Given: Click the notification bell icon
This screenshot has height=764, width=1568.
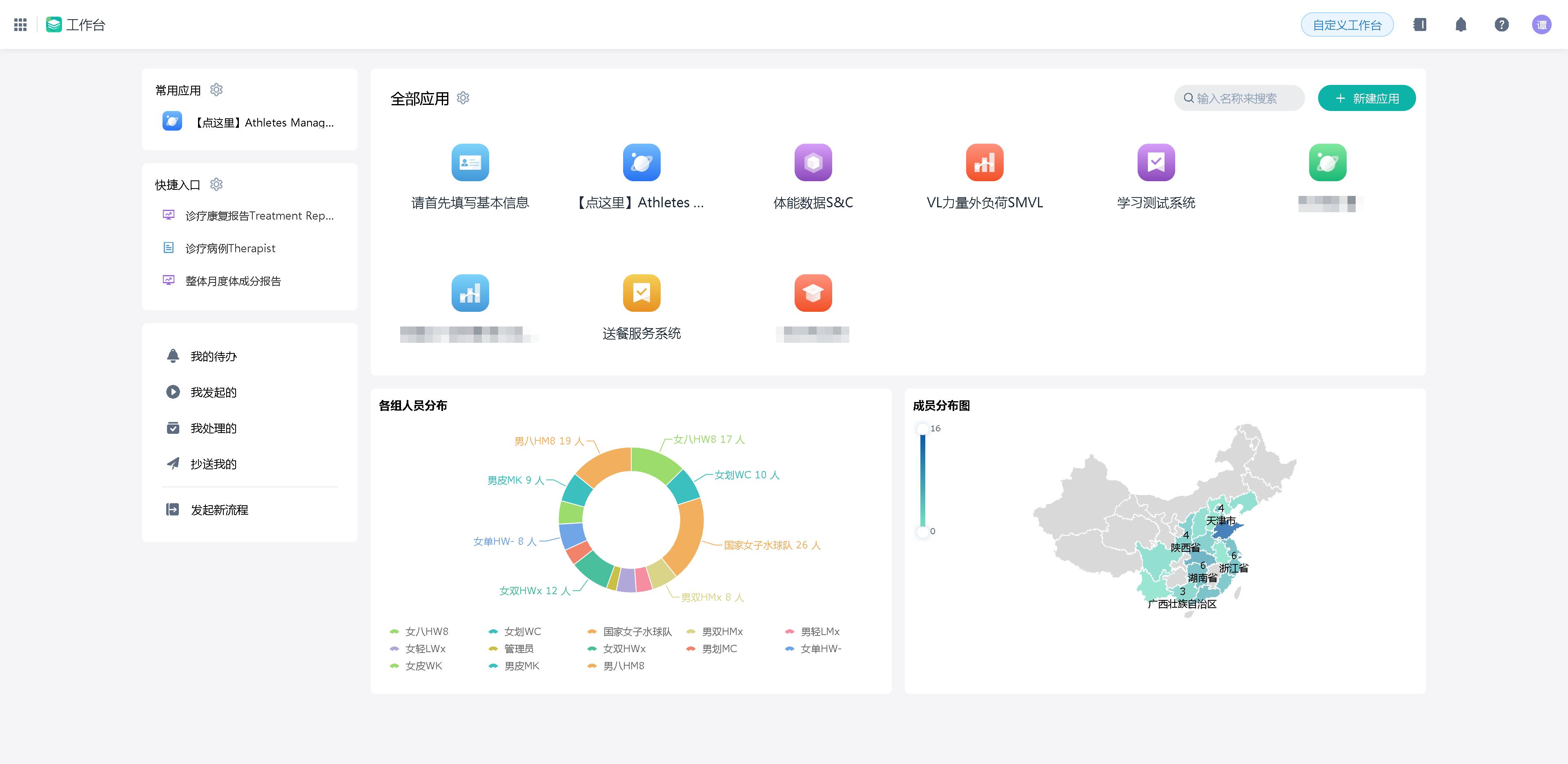Looking at the screenshot, I should click(x=1460, y=24).
